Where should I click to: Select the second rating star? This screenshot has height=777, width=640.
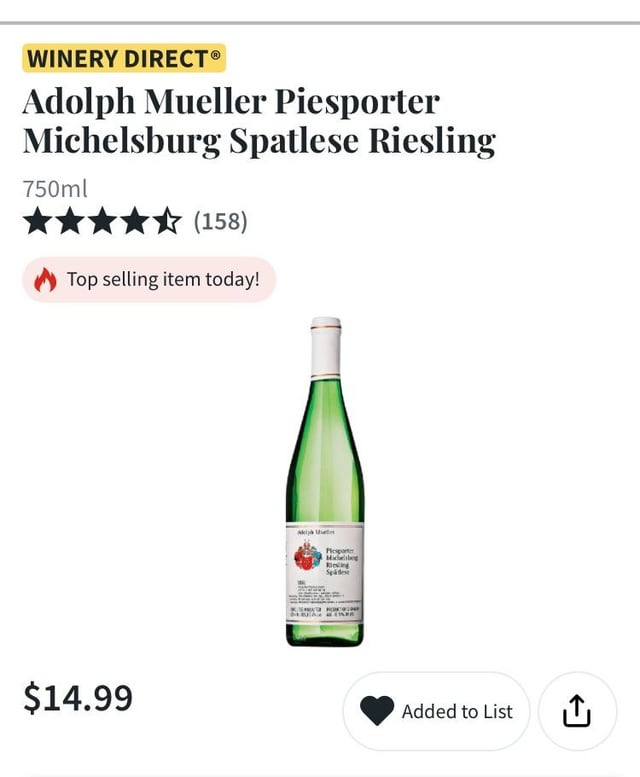[x=70, y=220]
